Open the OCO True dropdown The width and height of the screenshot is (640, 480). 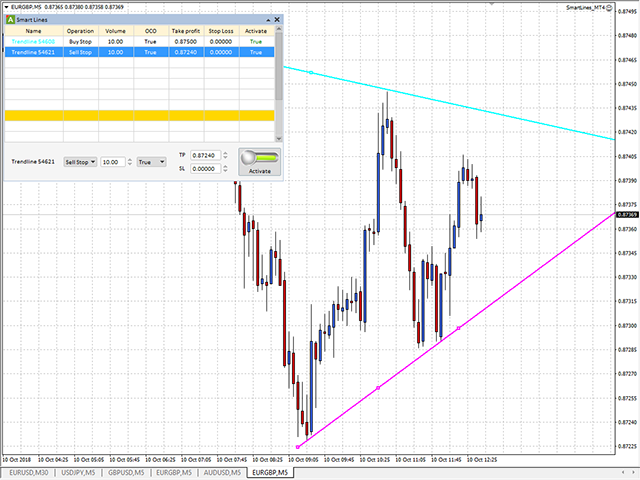[x=151, y=162]
